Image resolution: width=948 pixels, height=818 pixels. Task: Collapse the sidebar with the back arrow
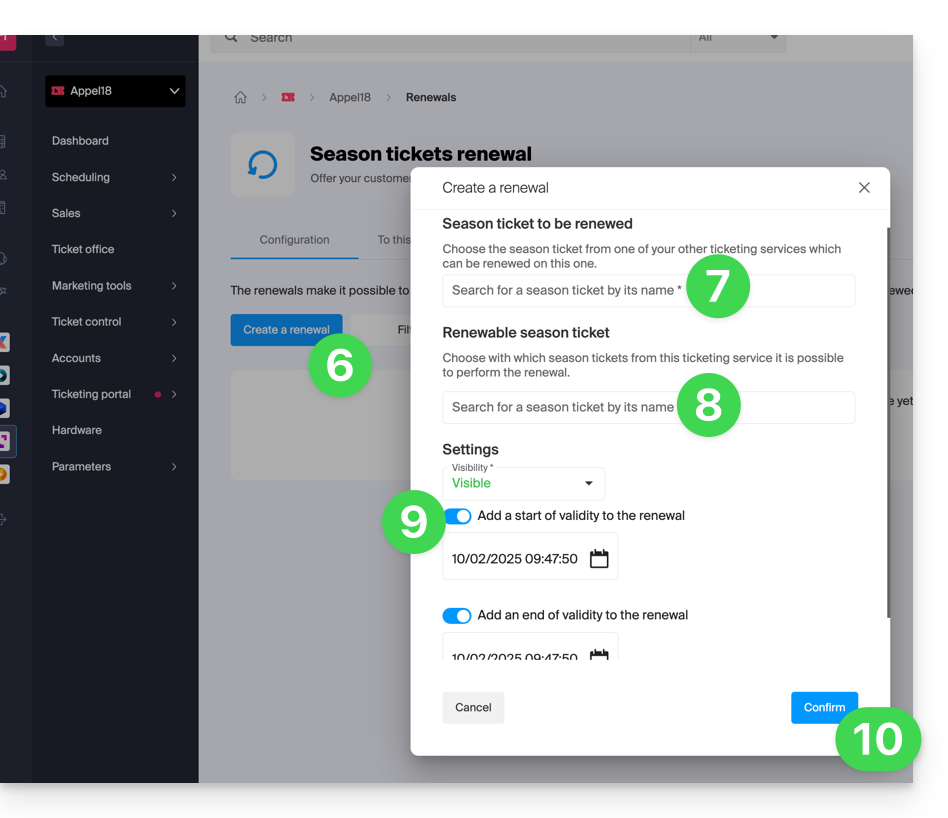point(55,38)
